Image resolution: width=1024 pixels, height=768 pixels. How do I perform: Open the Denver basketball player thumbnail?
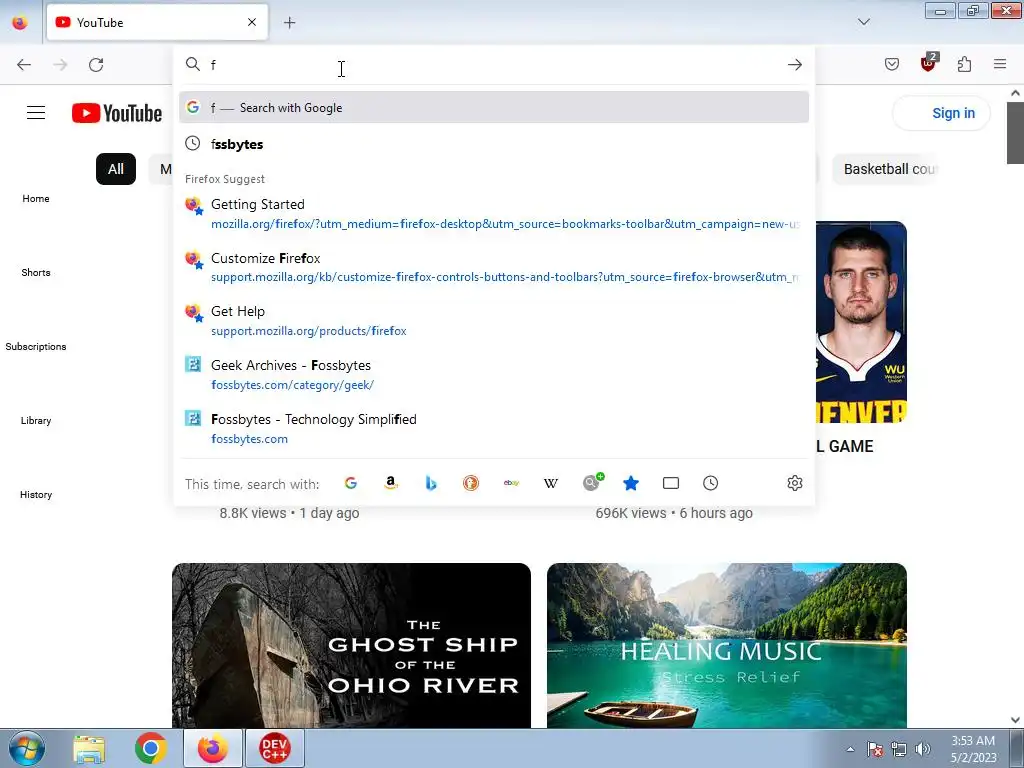(861, 323)
